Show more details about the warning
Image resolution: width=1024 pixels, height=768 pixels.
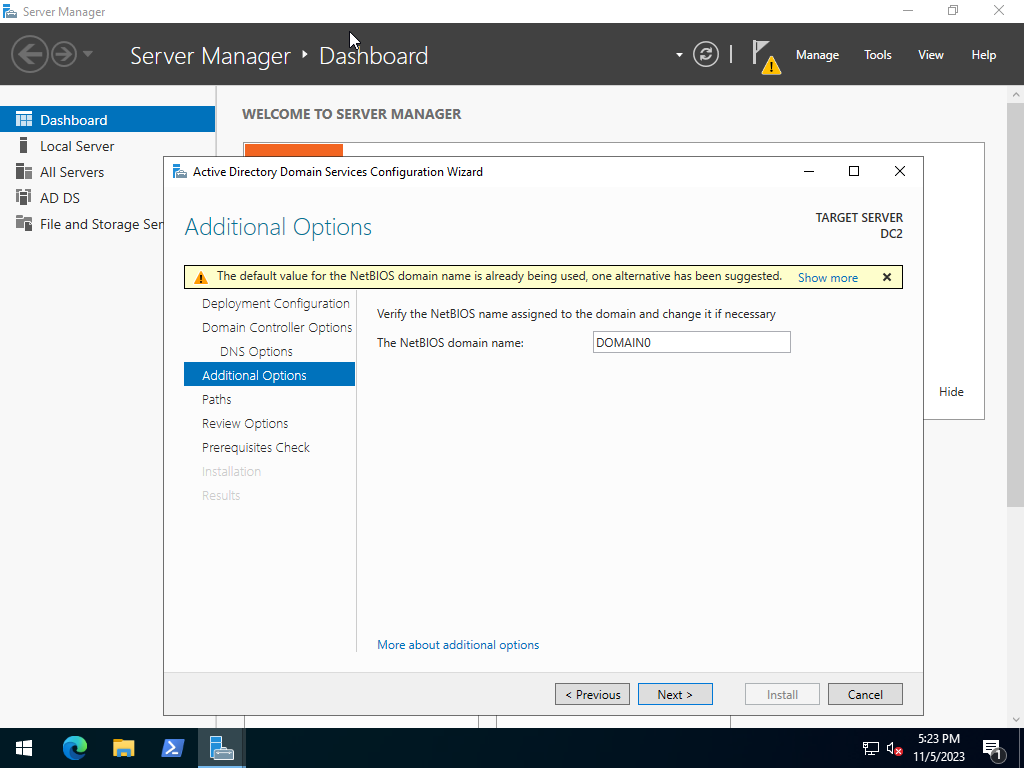827,278
